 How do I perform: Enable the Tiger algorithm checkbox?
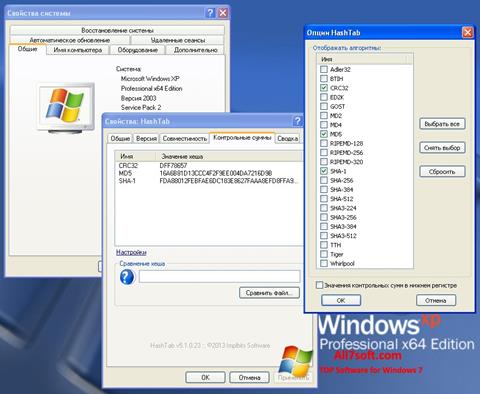(324, 254)
